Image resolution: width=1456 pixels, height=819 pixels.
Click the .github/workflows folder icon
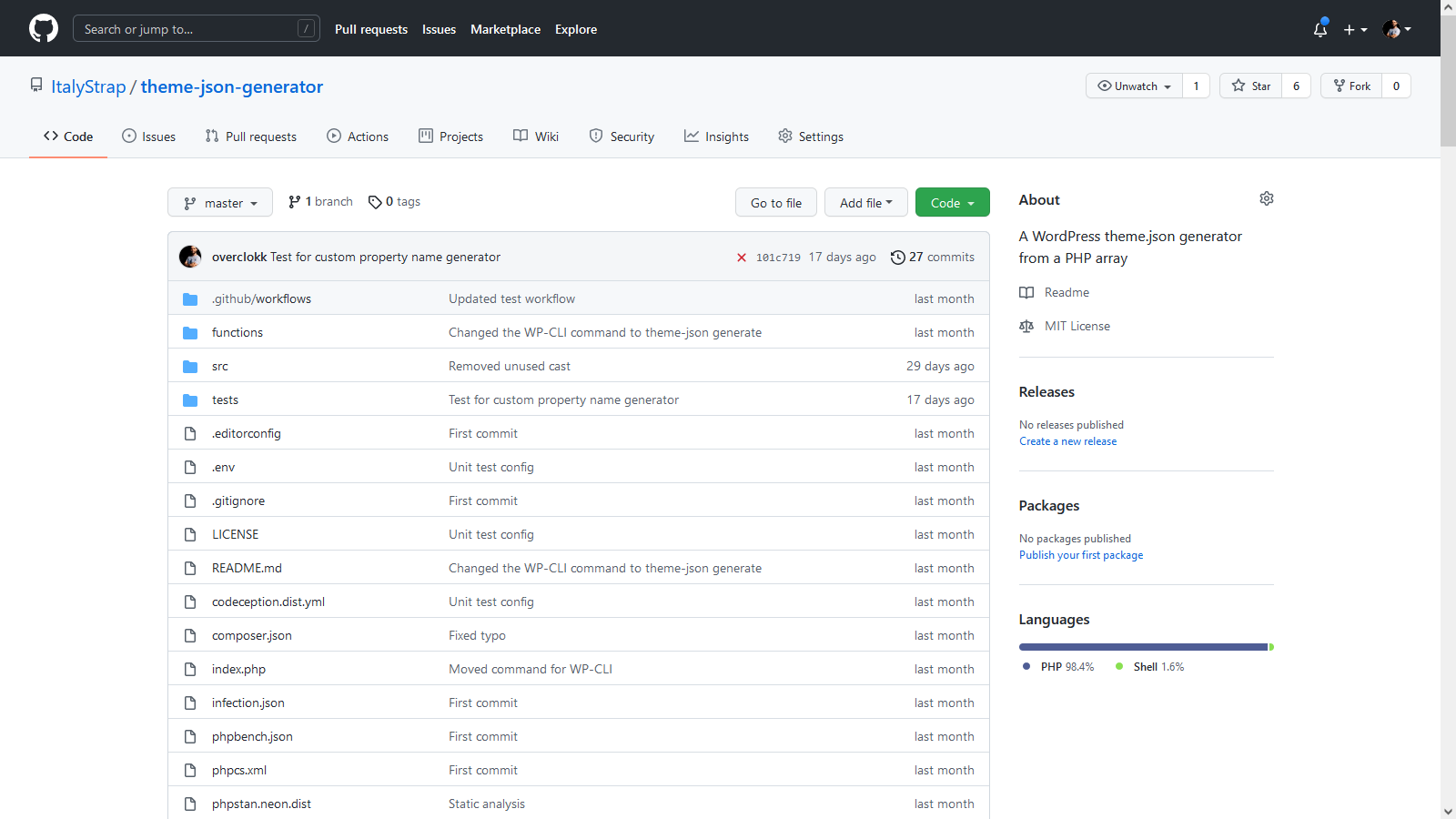[190, 298]
